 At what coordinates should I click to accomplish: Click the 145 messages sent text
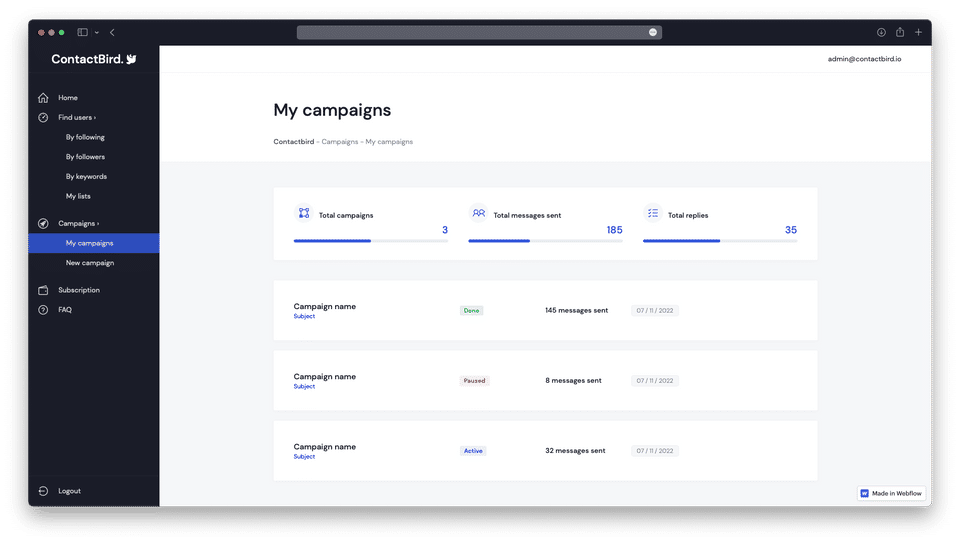coord(577,311)
